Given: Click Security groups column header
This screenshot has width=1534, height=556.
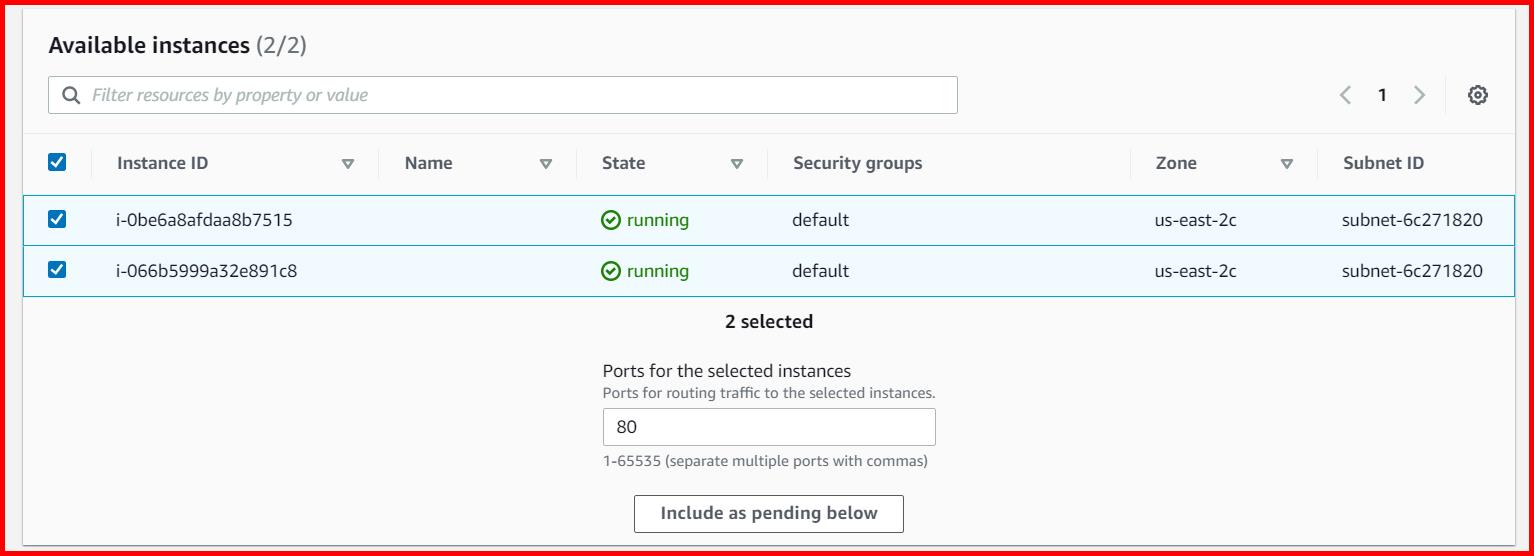Looking at the screenshot, I should pos(858,163).
